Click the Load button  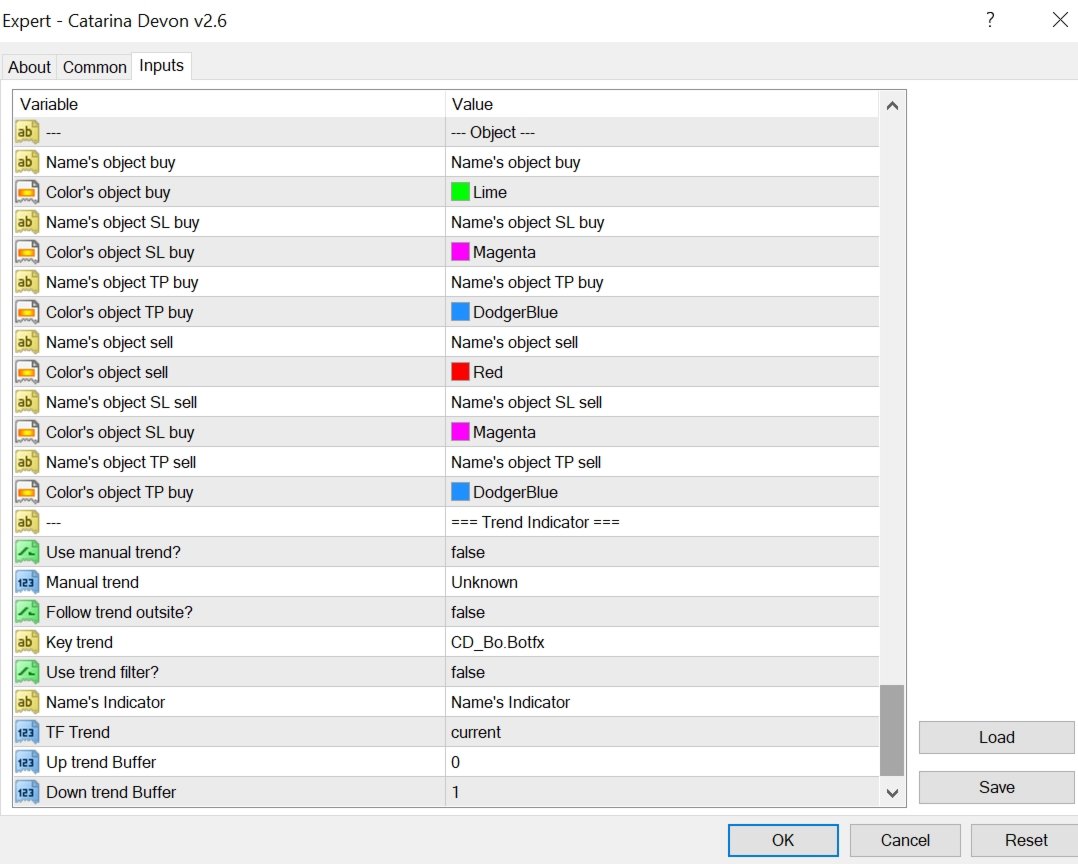pos(996,738)
